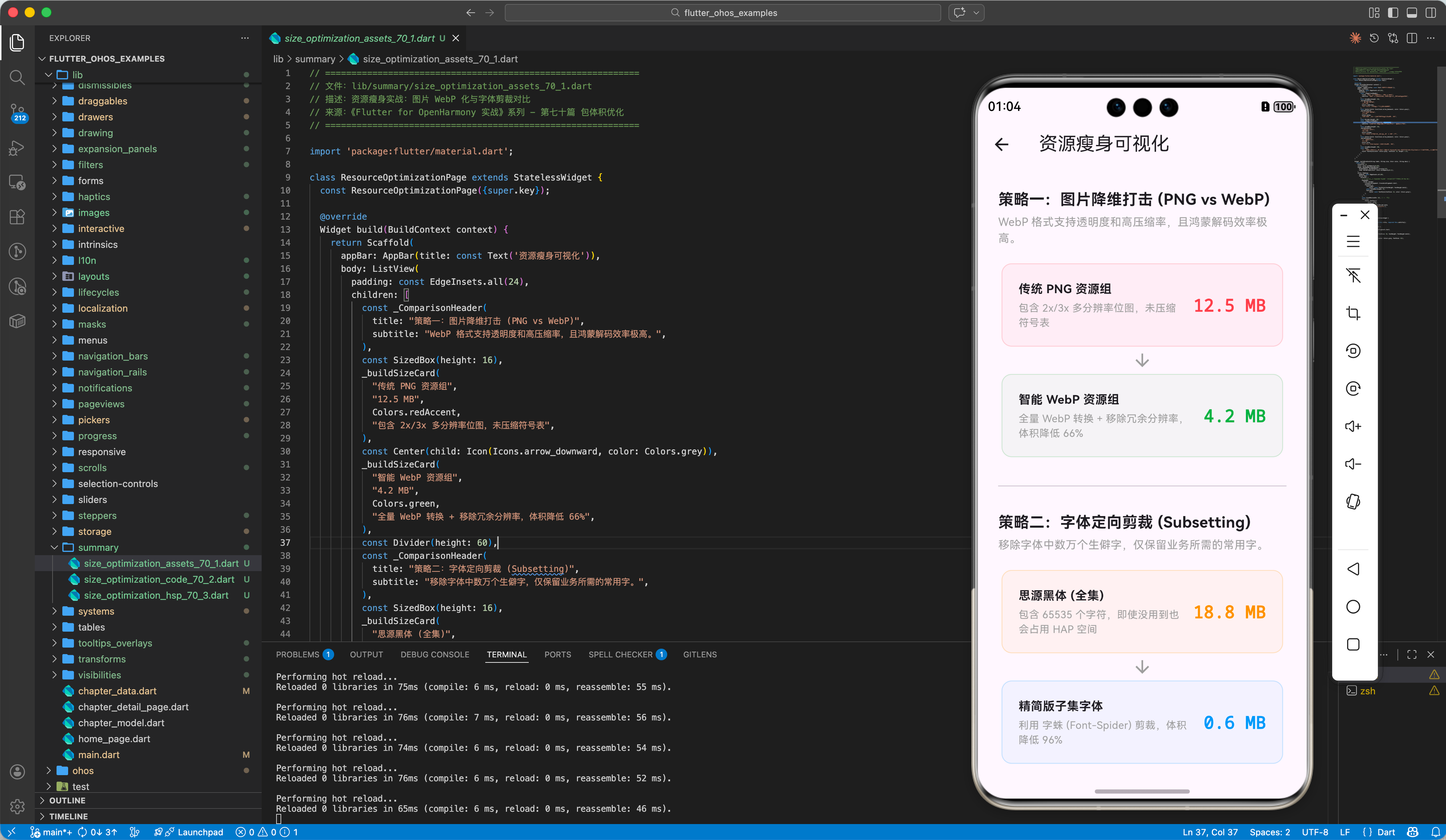Click the split editor icon
This screenshot has width=1446, height=840.
(1412, 38)
